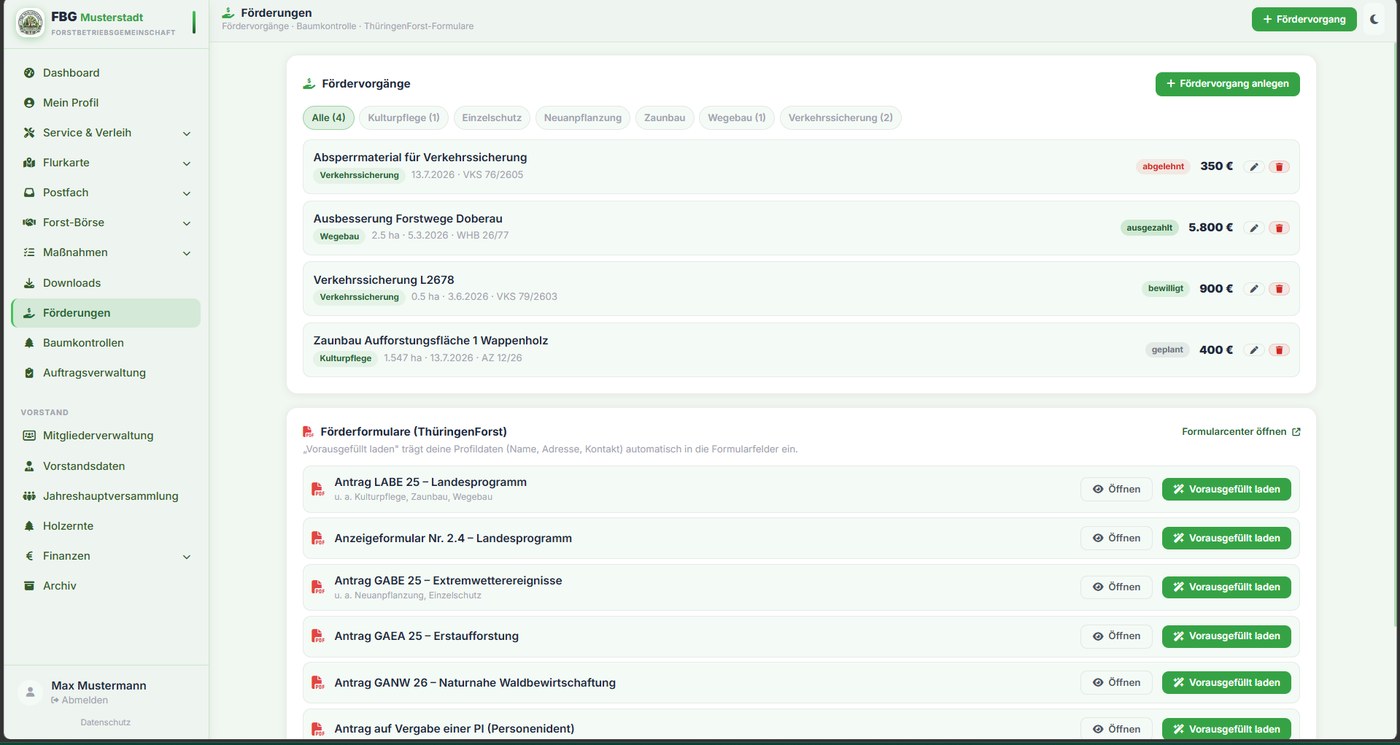The height and width of the screenshot is (745, 1400).
Task: Open the Datenschutz link
Action: pos(105,722)
